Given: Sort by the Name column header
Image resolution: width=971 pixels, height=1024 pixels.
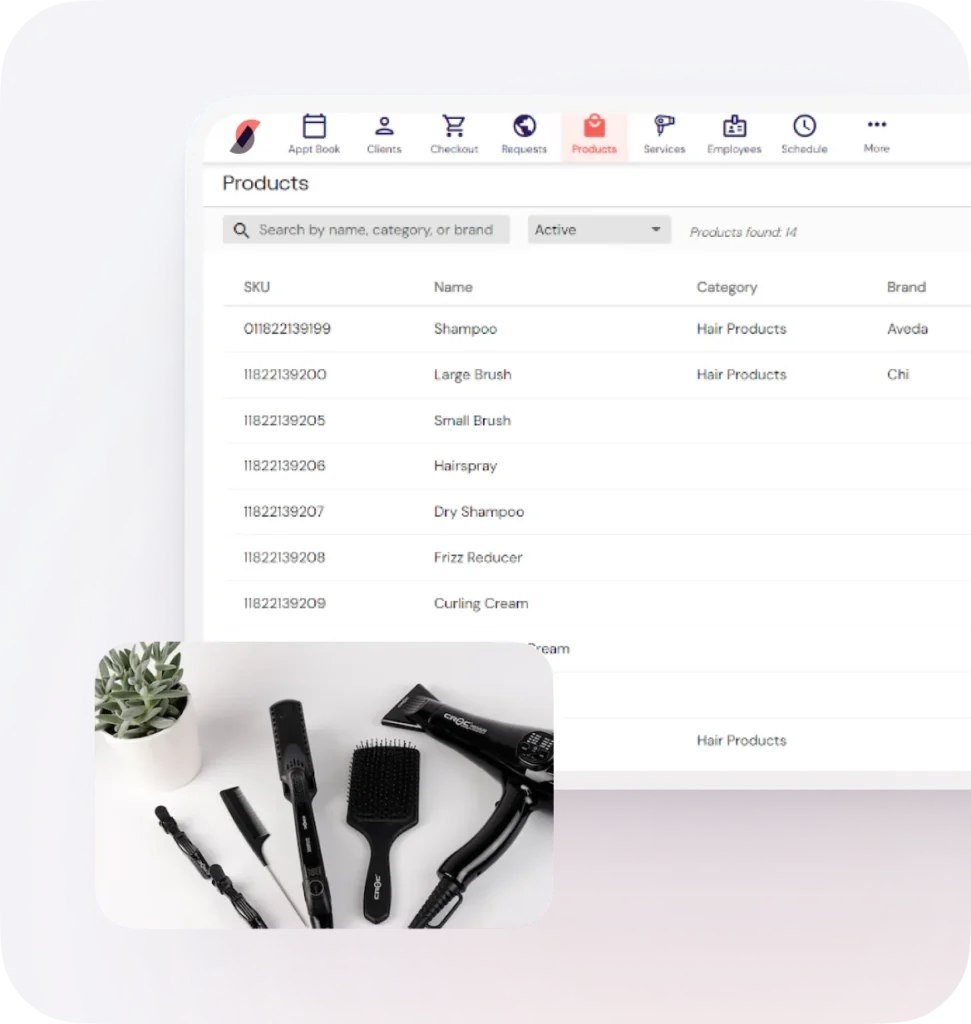Looking at the screenshot, I should pyautogui.click(x=453, y=287).
